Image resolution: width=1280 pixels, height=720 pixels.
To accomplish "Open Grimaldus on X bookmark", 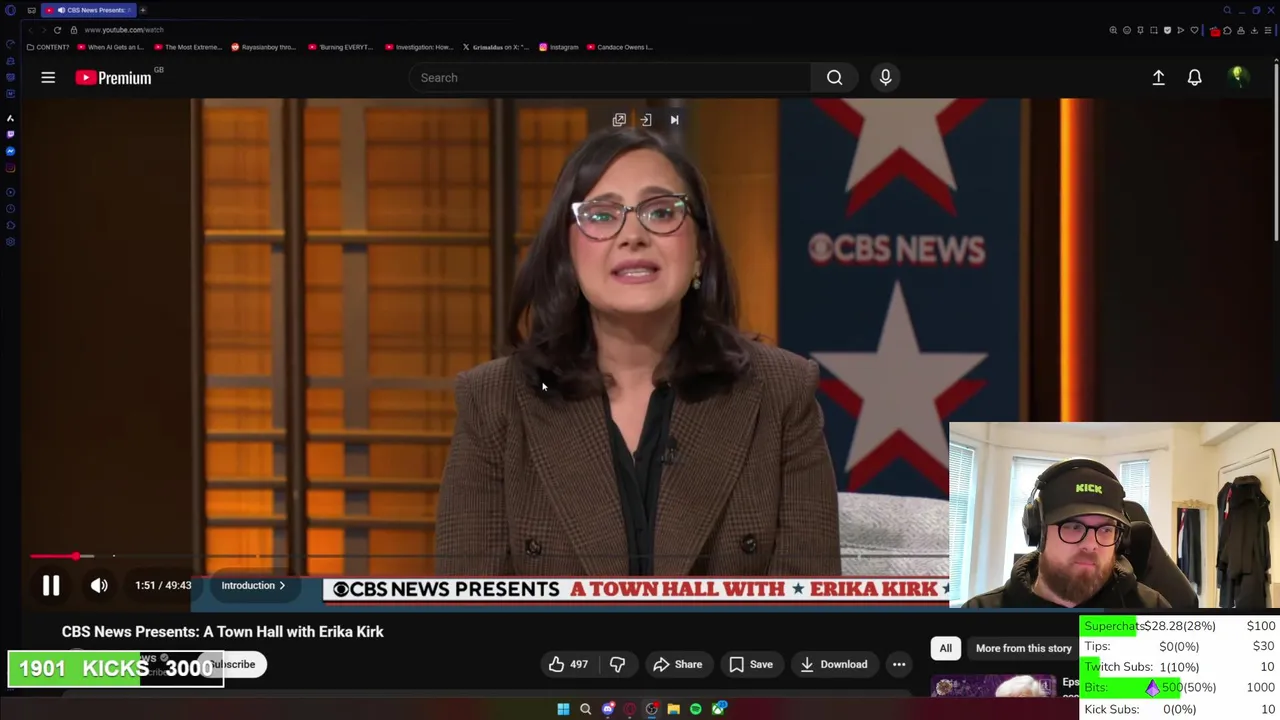I will tap(495, 47).
